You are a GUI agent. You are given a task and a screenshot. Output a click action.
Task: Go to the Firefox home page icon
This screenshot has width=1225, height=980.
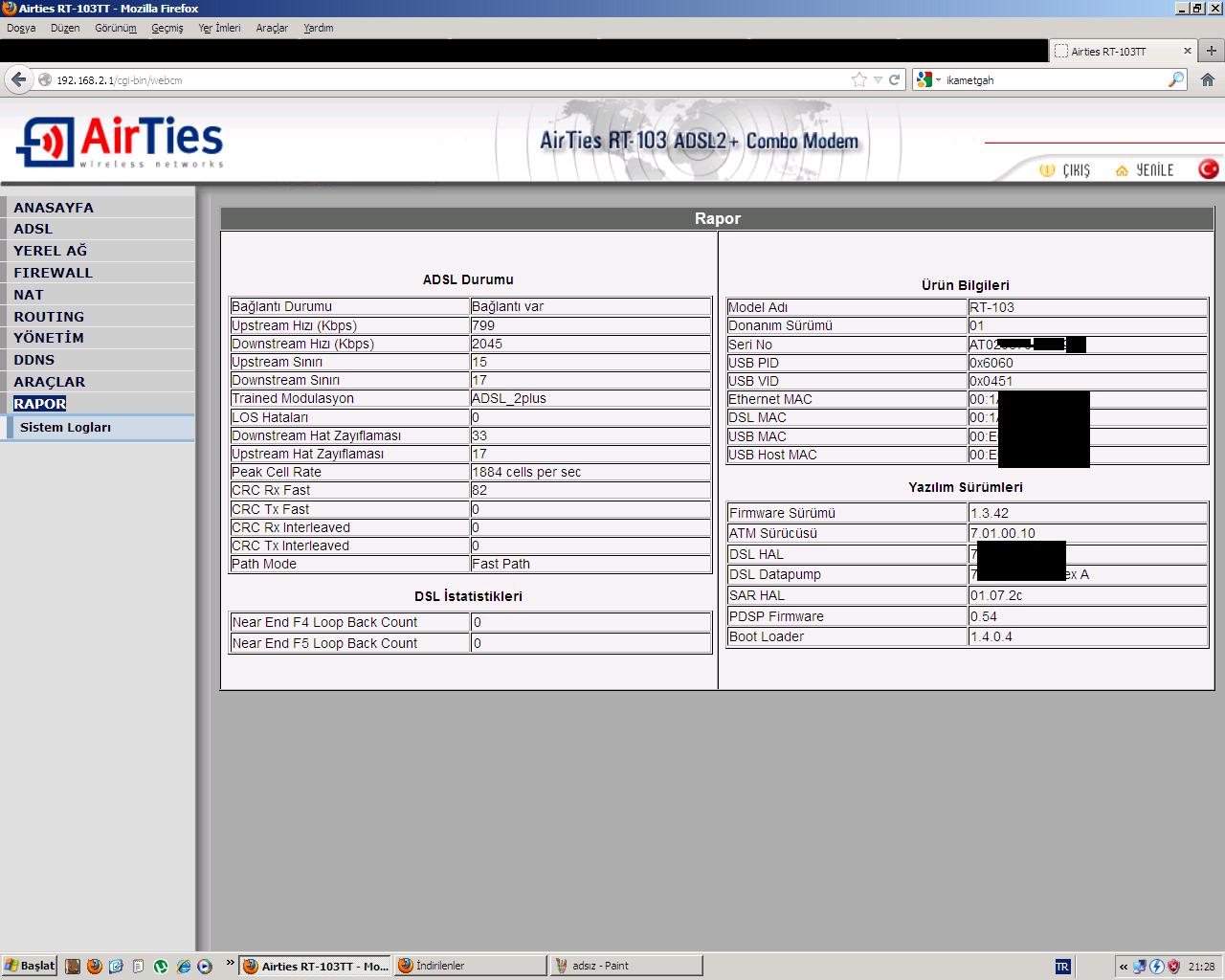click(x=1208, y=79)
